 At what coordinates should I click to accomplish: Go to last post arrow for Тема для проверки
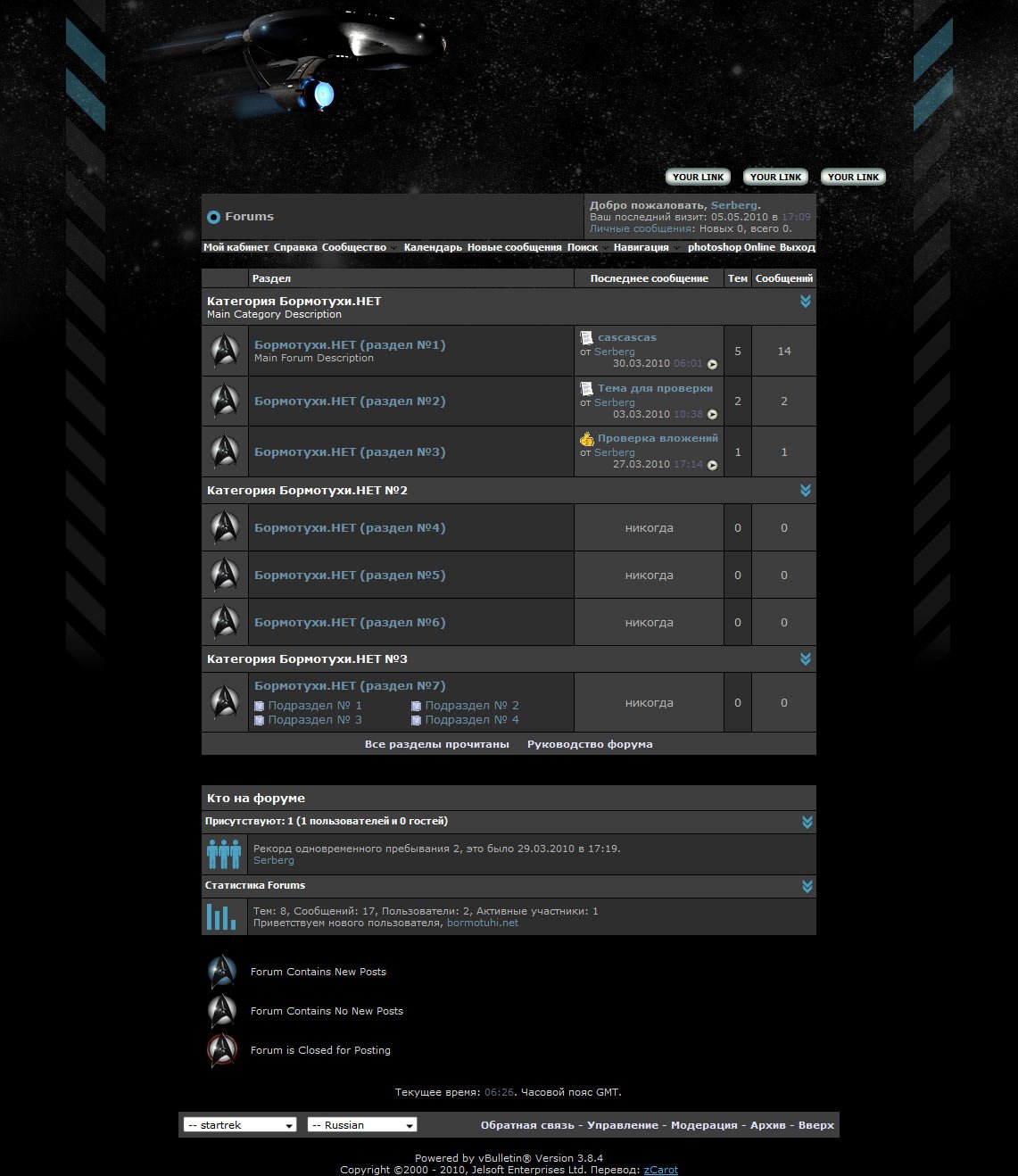coord(712,414)
